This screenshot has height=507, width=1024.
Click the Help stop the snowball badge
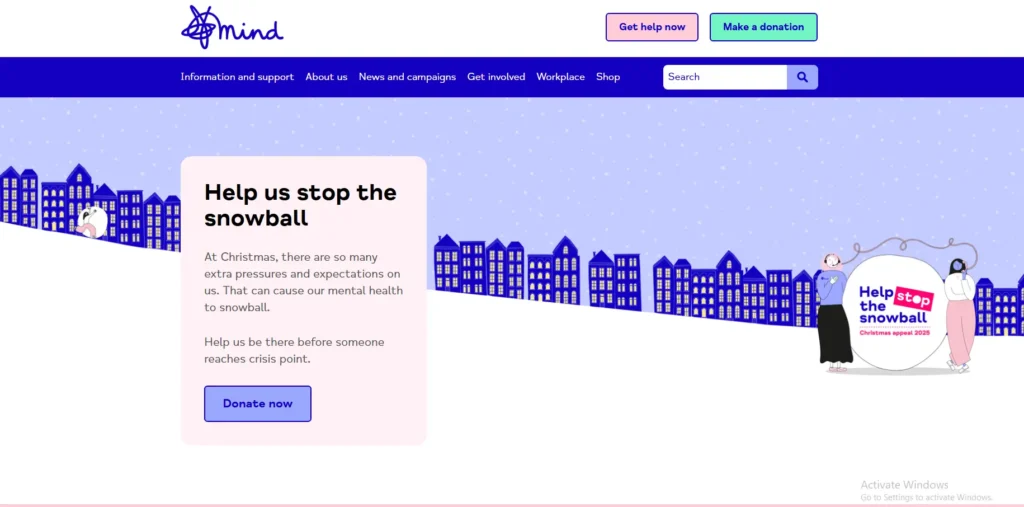pos(894,312)
